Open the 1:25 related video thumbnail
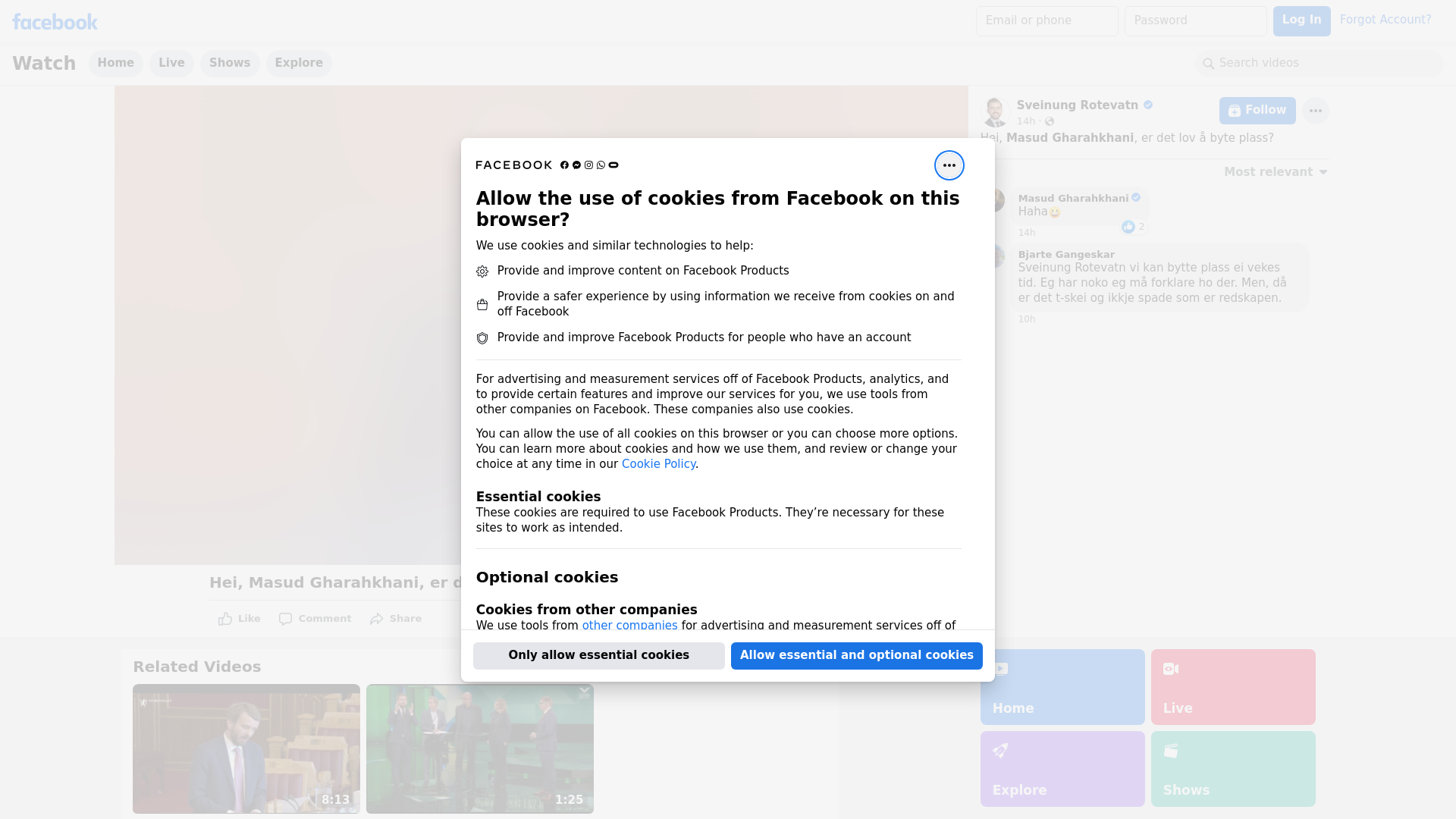Screen dimensions: 1456x819 pos(480,749)
